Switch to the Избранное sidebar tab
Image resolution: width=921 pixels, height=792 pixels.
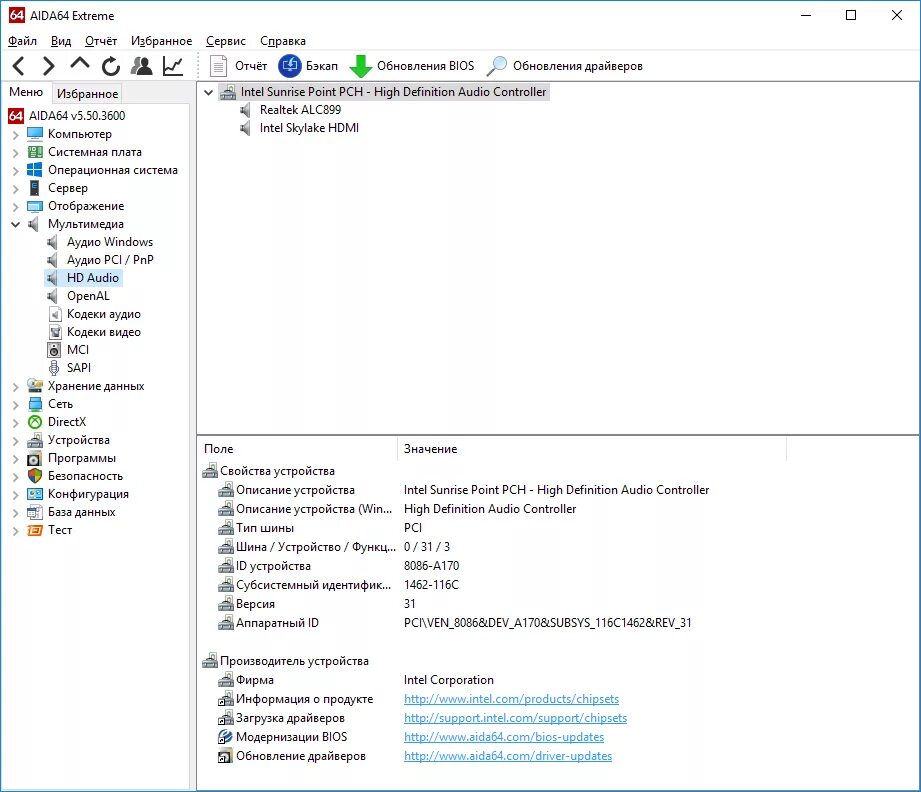88,93
